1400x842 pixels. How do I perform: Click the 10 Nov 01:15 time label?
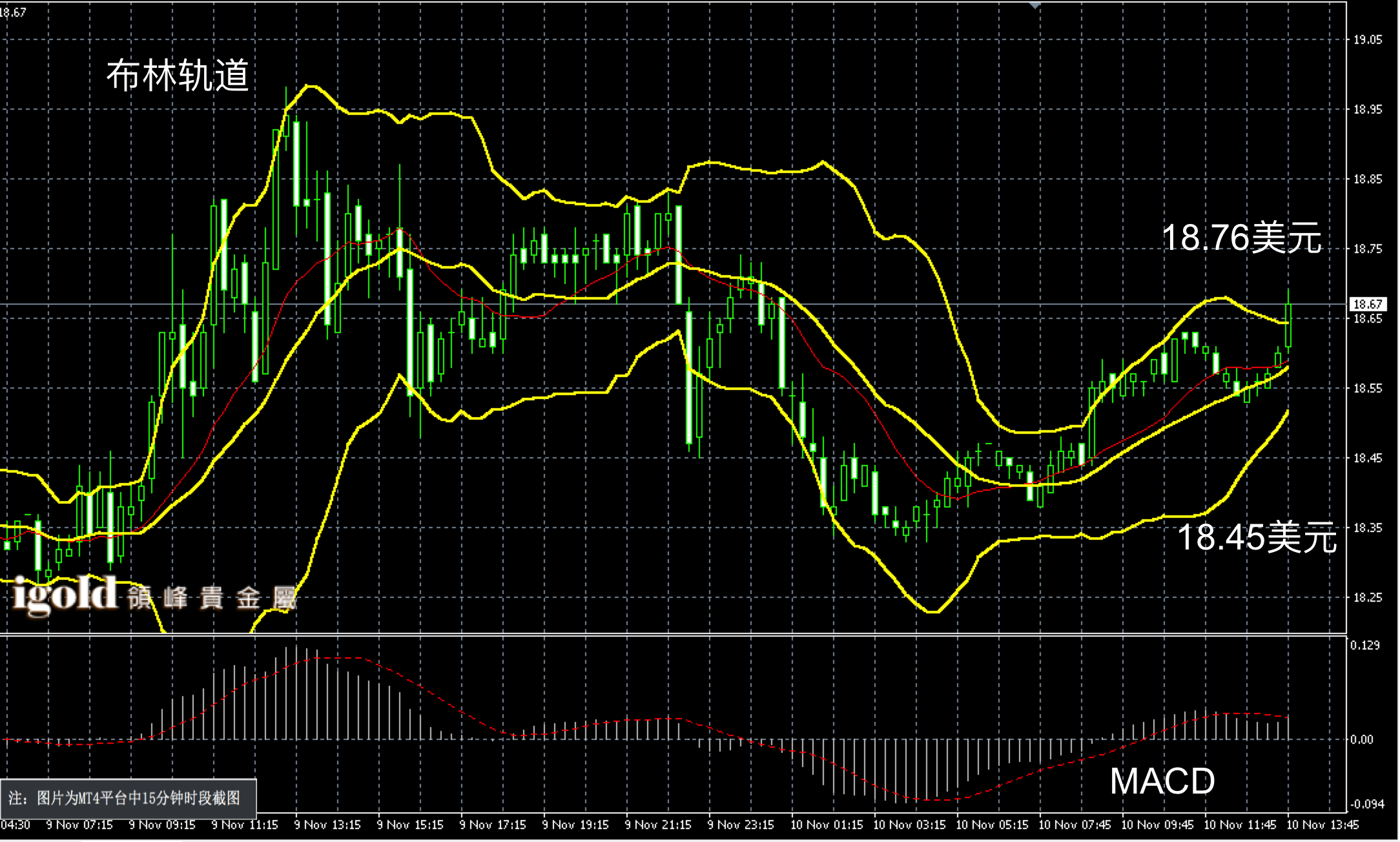tap(827, 825)
